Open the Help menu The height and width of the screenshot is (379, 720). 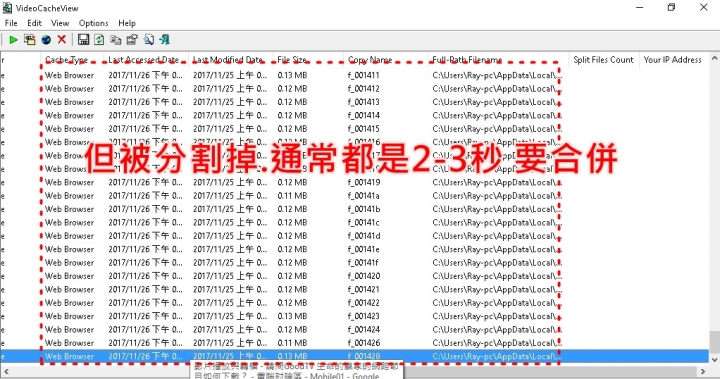pyautogui.click(x=127, y=23)
